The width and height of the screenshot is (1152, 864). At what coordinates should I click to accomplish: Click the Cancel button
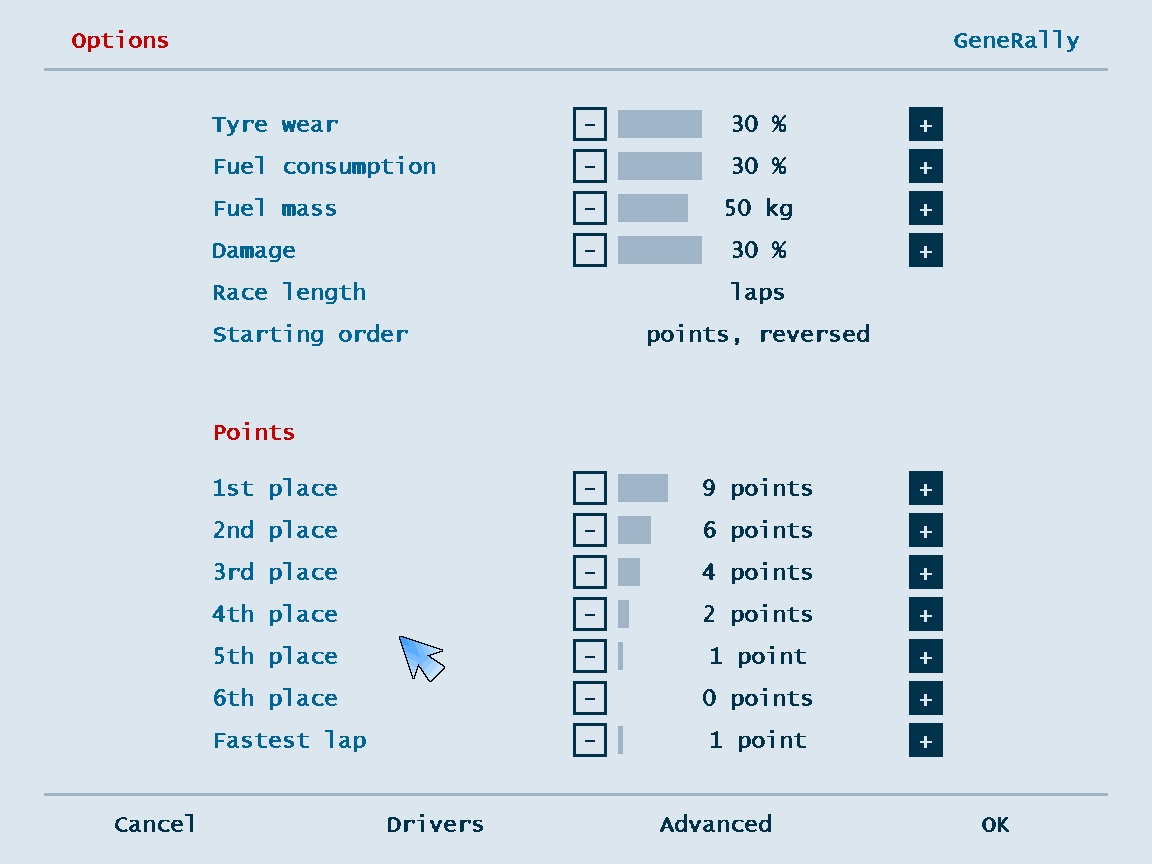coord(155,824)
